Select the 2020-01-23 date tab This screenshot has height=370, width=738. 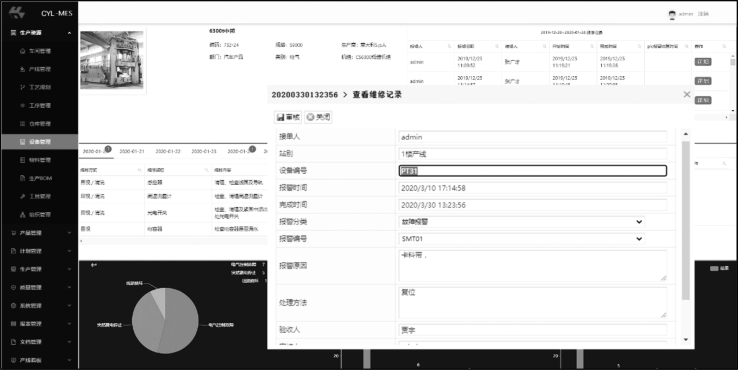[204, 152]
